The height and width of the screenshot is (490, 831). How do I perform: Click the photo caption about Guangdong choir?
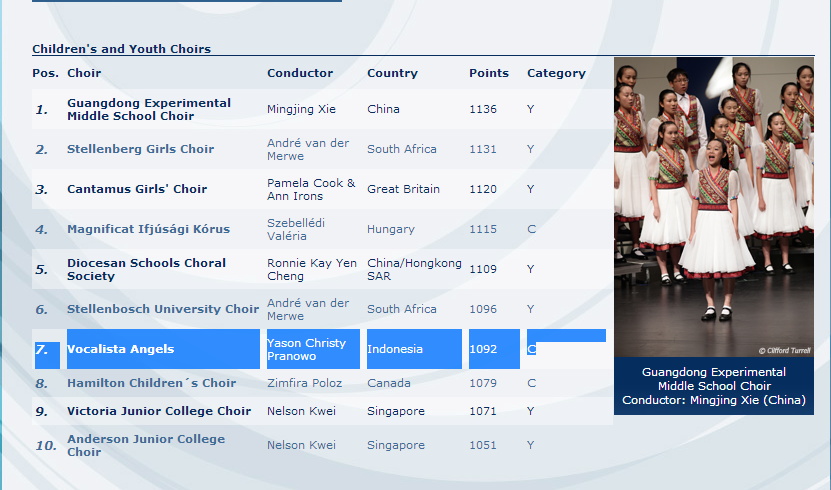tap(714, 386)
